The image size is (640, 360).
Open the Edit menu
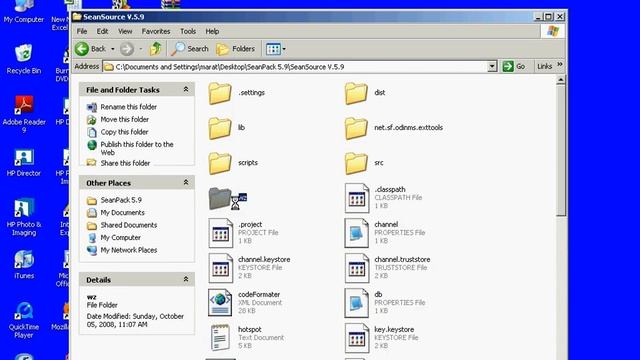(x=102, y=31)
